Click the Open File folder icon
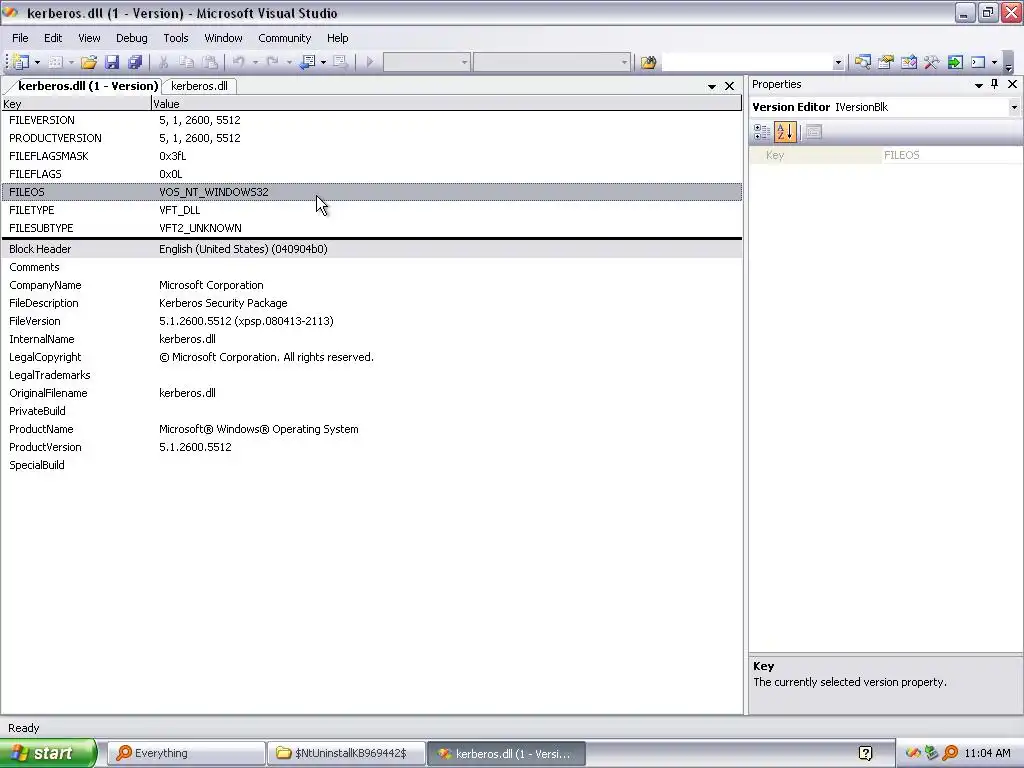 [x=89, y=62]
